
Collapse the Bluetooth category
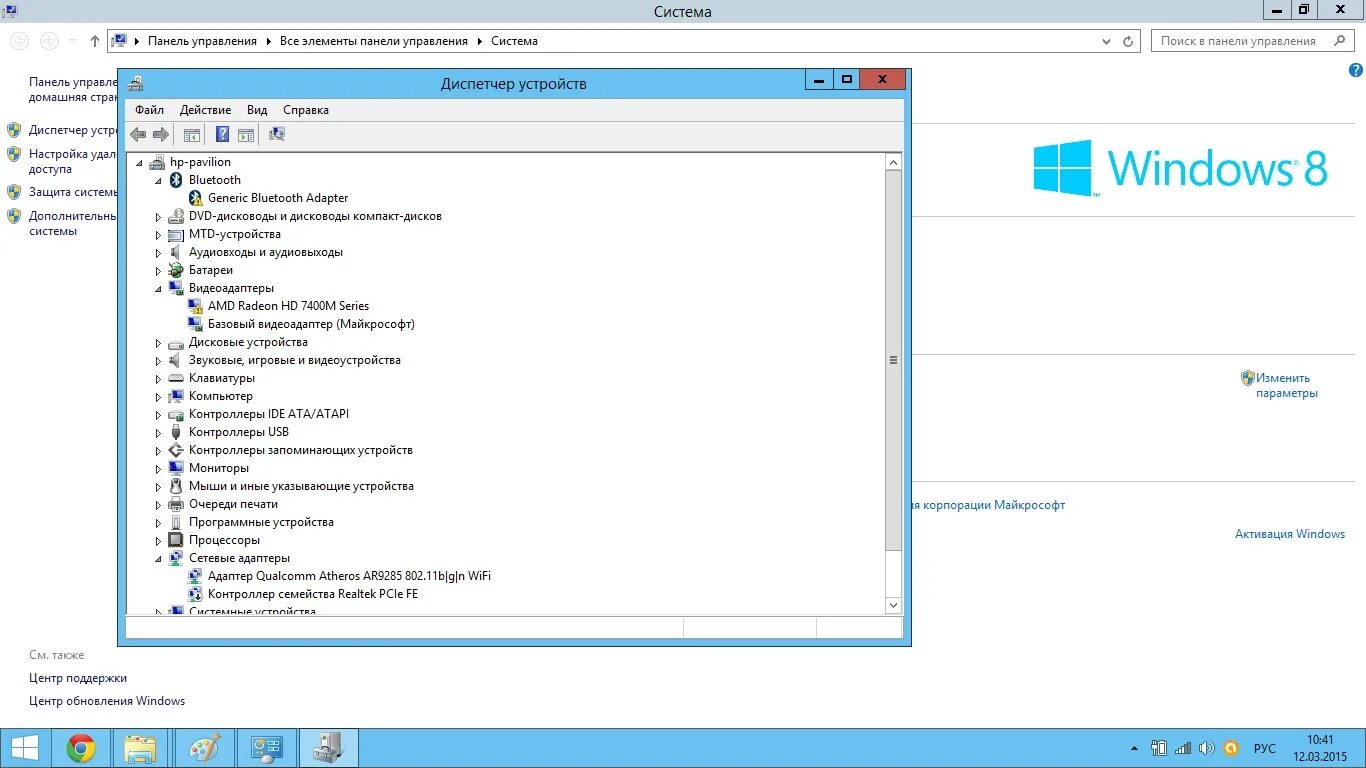pos(158,181)
